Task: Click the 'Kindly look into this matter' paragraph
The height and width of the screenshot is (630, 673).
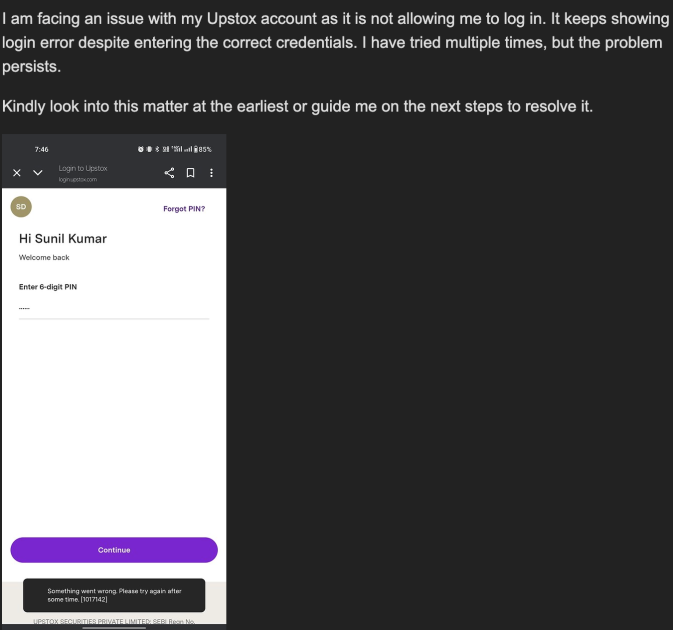Action: (297, 106)
